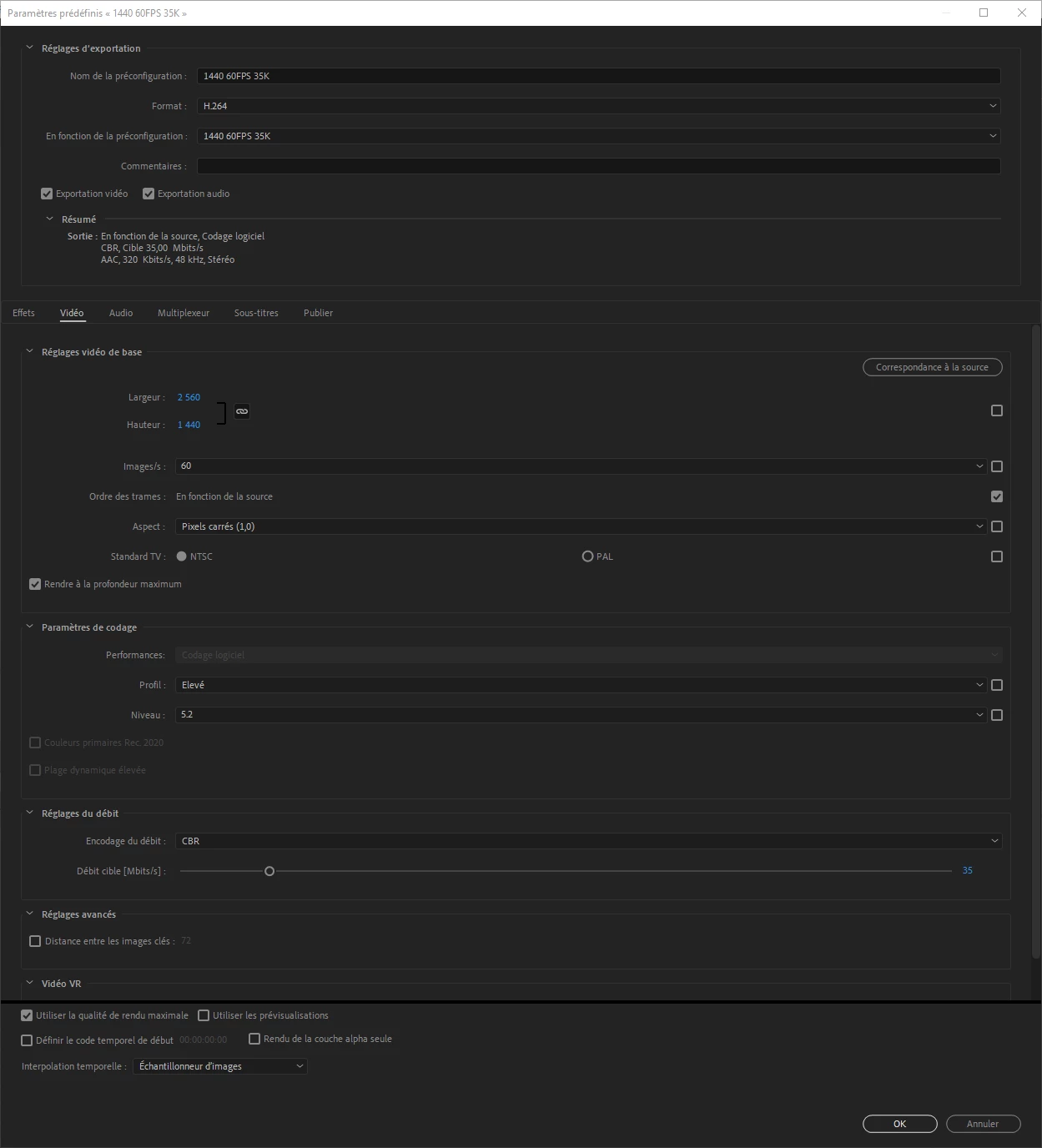Screen dimensions: 1042x1148
Task: Enable Distance entre les images clés
Action: [35, 941]
